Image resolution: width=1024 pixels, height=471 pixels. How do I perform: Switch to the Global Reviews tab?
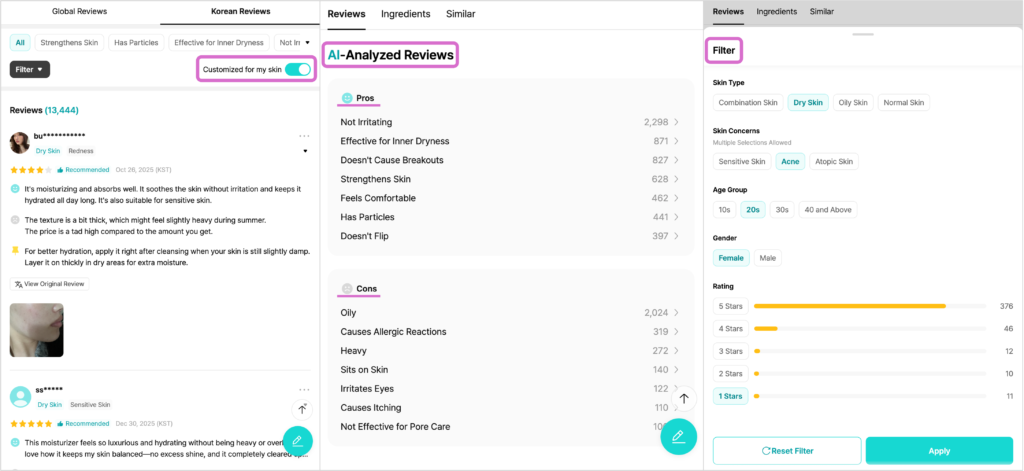pyautogui.click(x=79, y=12)
